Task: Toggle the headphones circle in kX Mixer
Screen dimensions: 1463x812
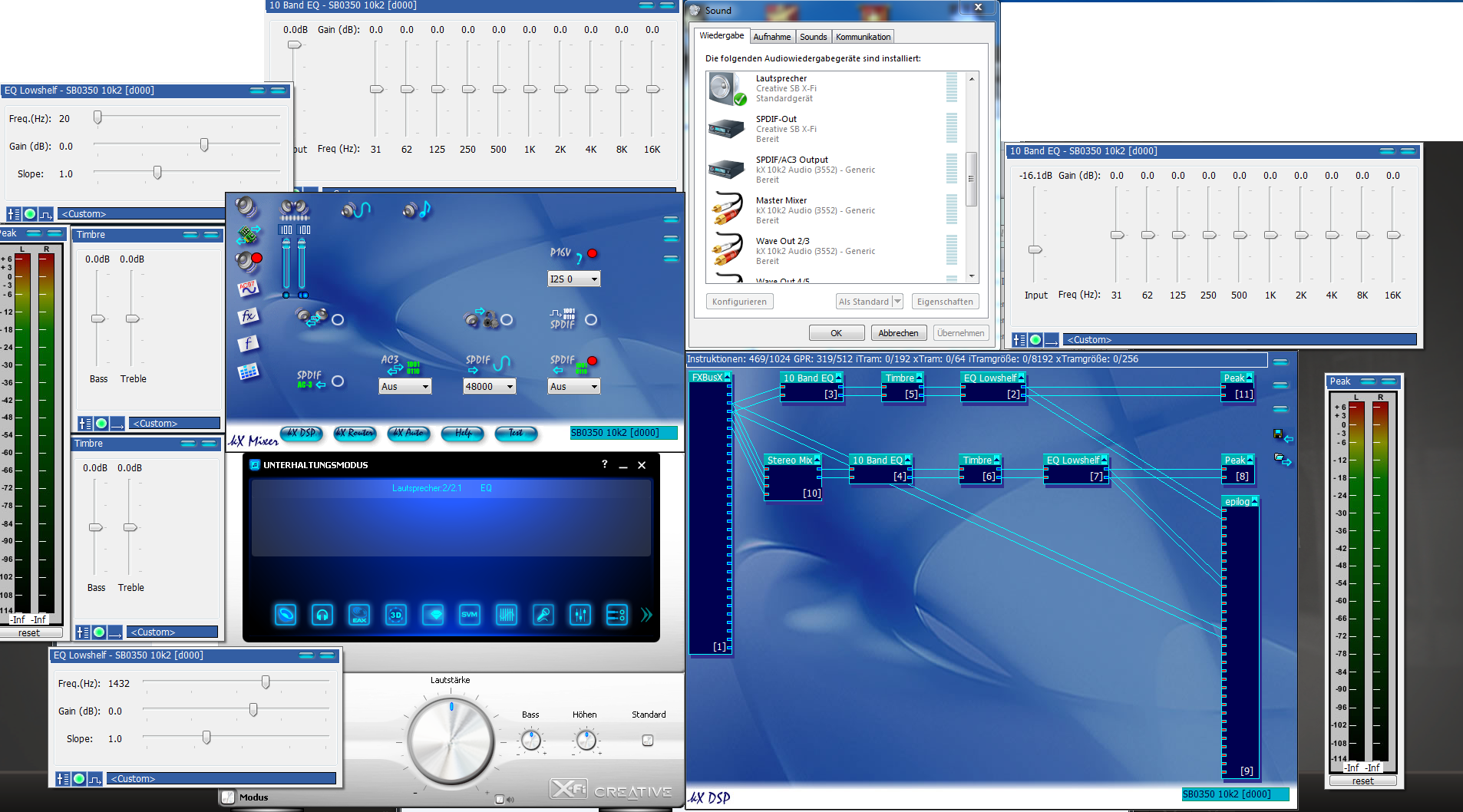Action: pyautogui.click(x=507, y=319)
